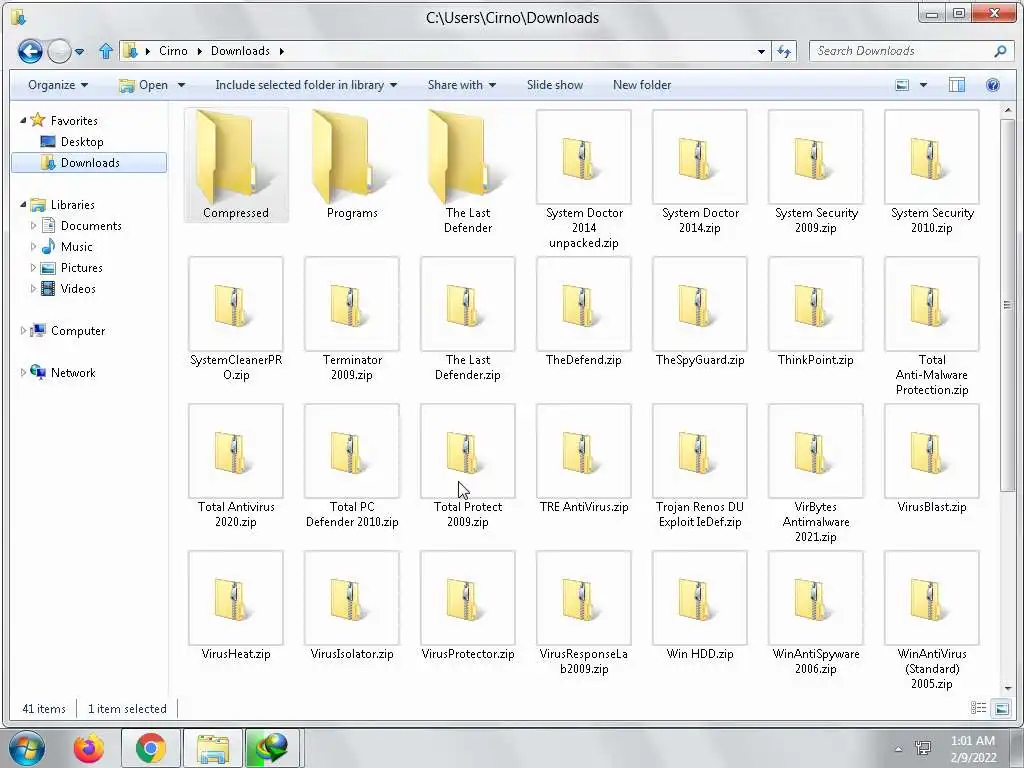This screenshot has width=1024, height=768.
Task: Go up one folder level with Up arrow
Action: [x=106, y=51]
